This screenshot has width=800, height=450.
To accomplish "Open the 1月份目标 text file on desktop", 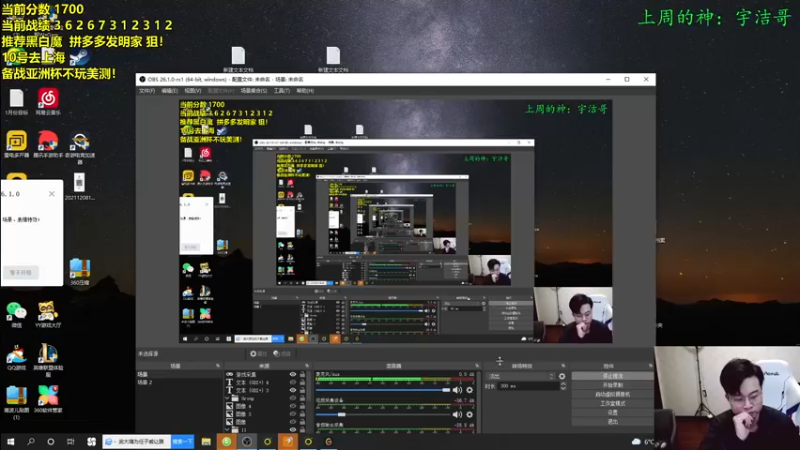I will coord(16,101).
